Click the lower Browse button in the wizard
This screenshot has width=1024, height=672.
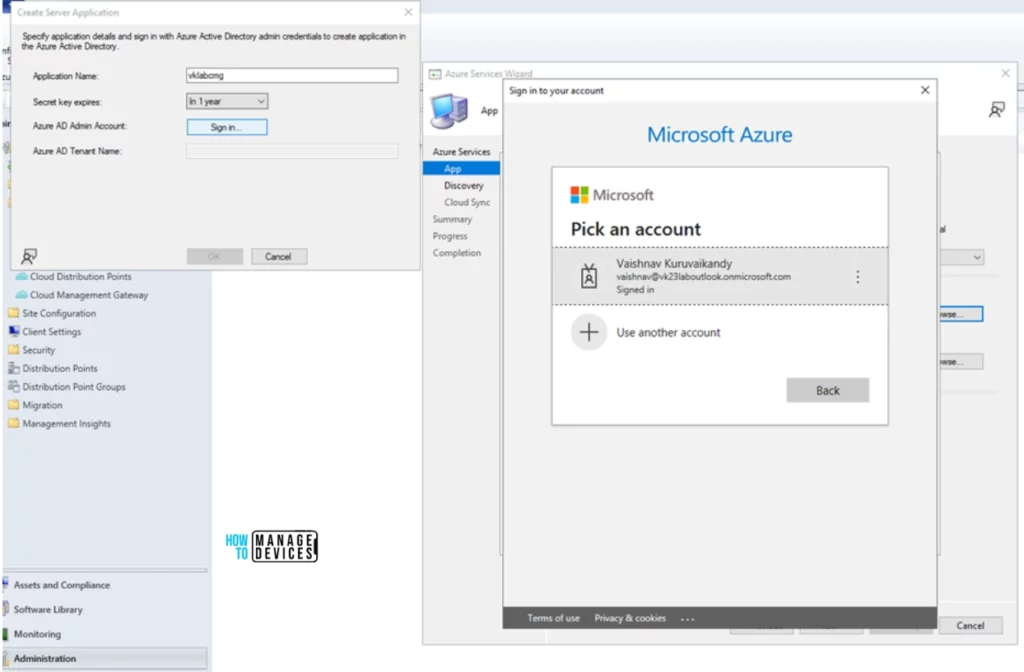961,361
